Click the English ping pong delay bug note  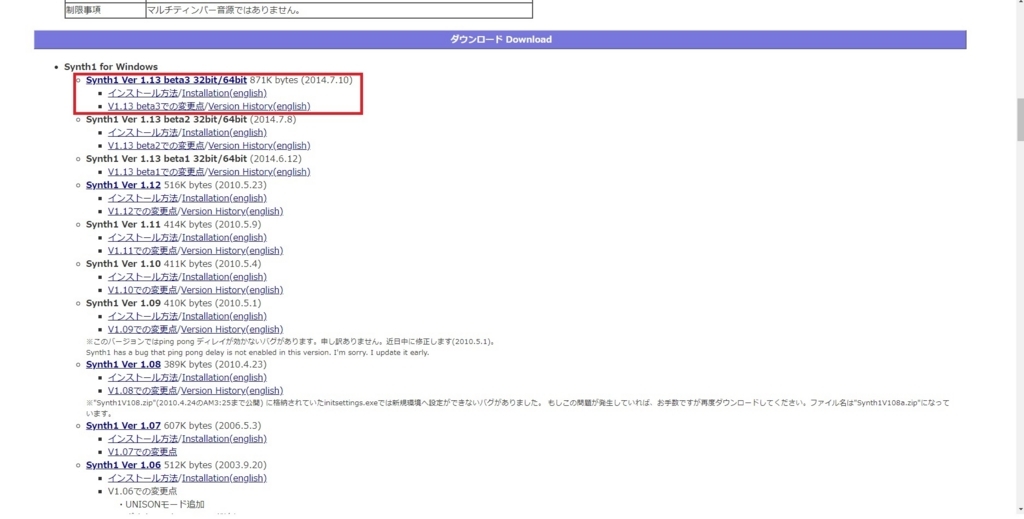pos(257,353)
